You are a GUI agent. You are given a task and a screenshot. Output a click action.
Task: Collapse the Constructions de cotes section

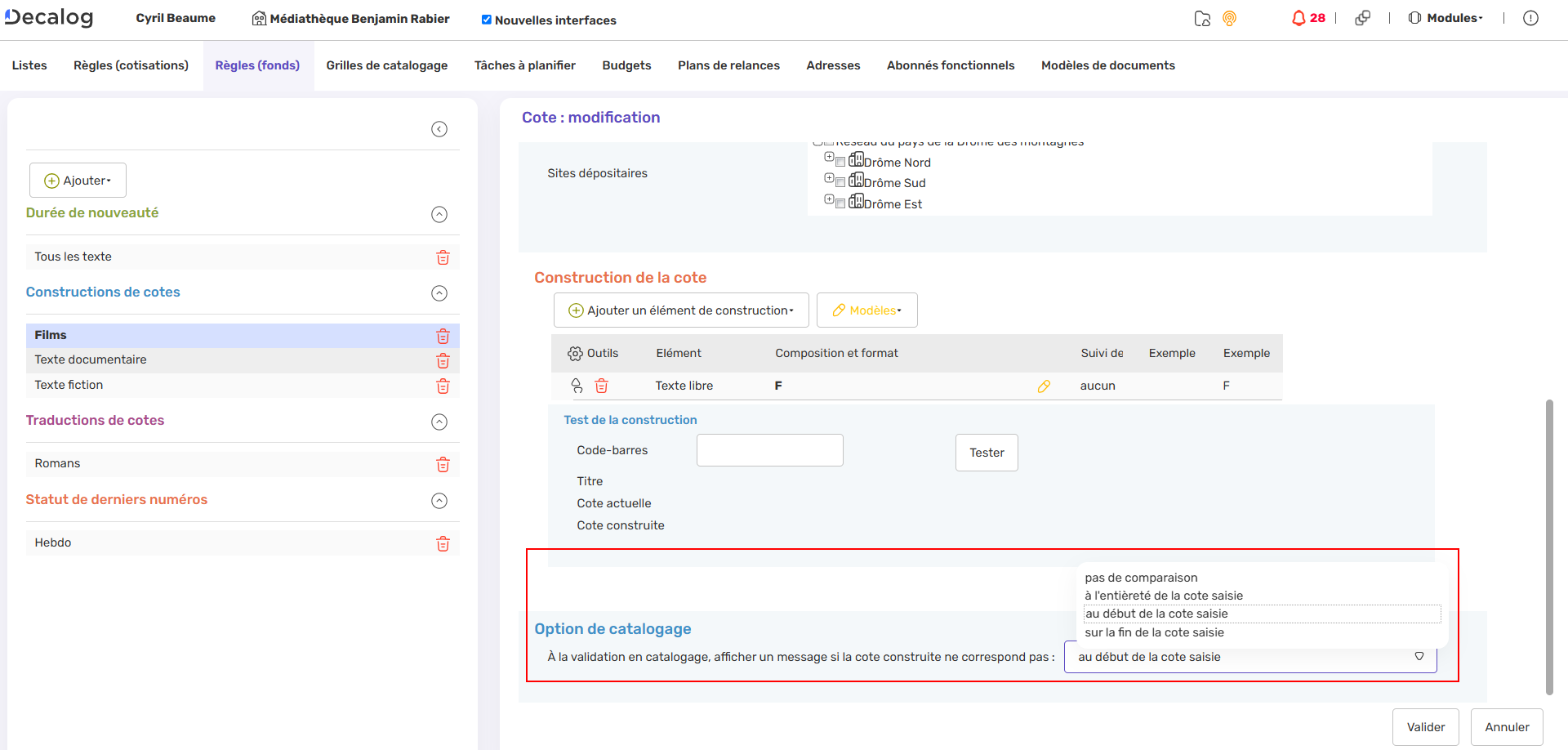click(x=439, y=293)
